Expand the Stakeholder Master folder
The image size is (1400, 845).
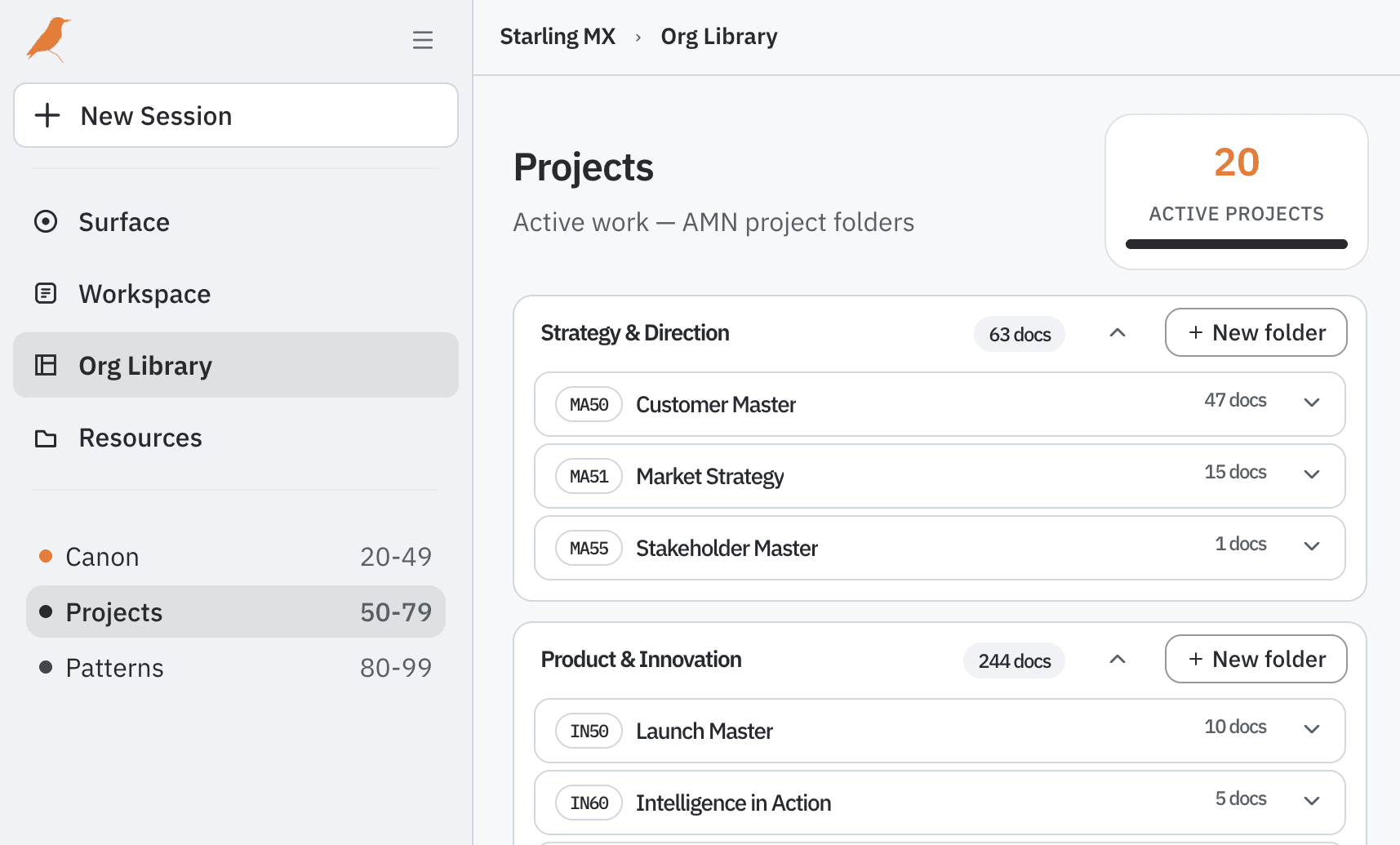point(1312,546)
